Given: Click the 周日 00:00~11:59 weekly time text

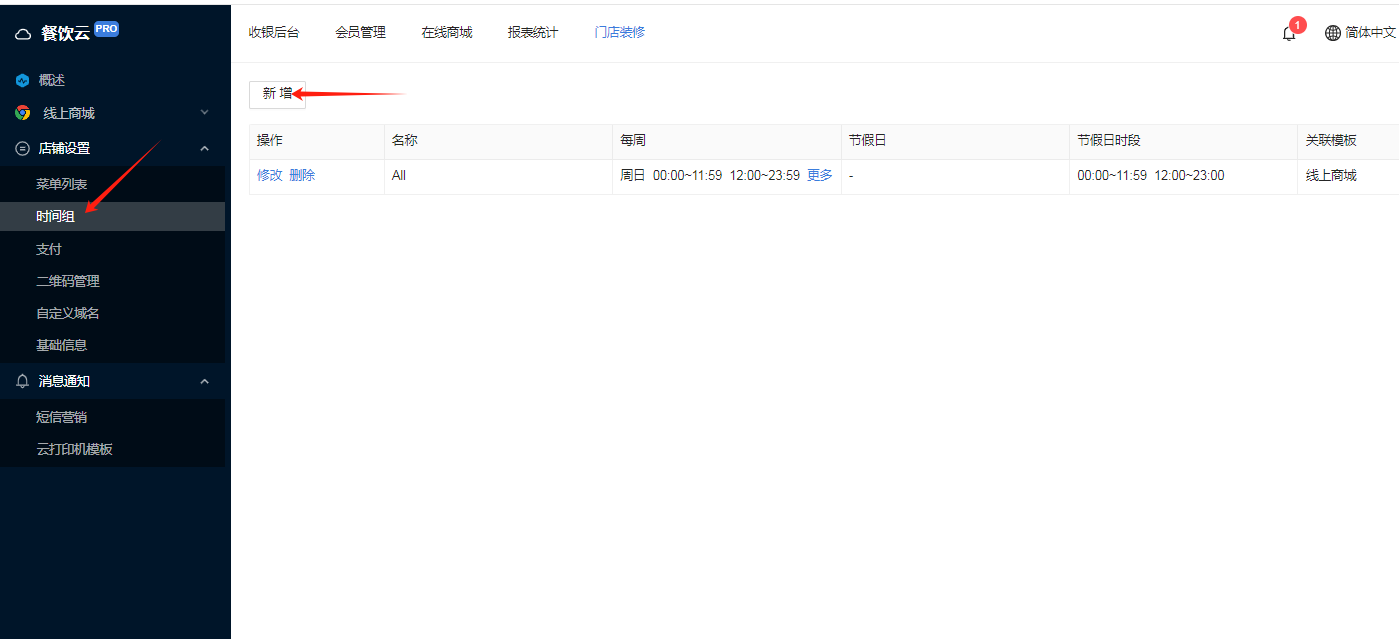Looking at the screenshot, I should tap(671, 175).
